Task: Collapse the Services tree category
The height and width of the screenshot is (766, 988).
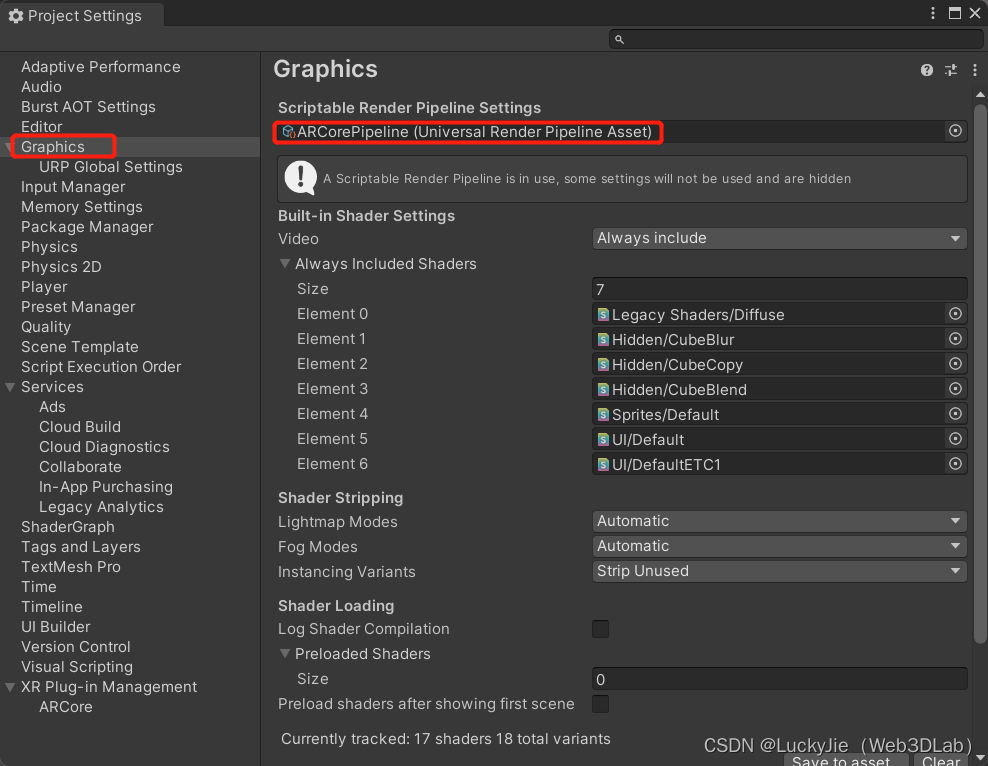Action: coord(9,387)
